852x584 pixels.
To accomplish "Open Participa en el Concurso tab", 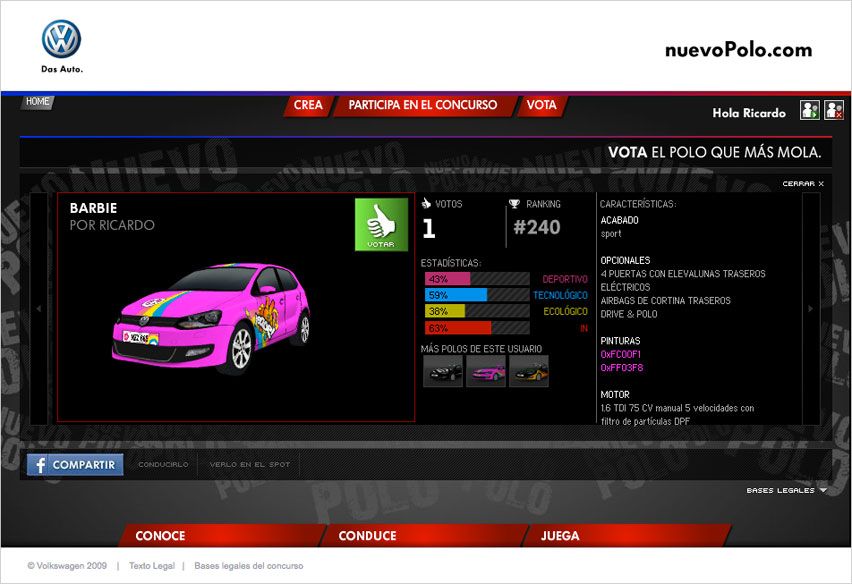I will pyautogui.click(x=423, y=105).
